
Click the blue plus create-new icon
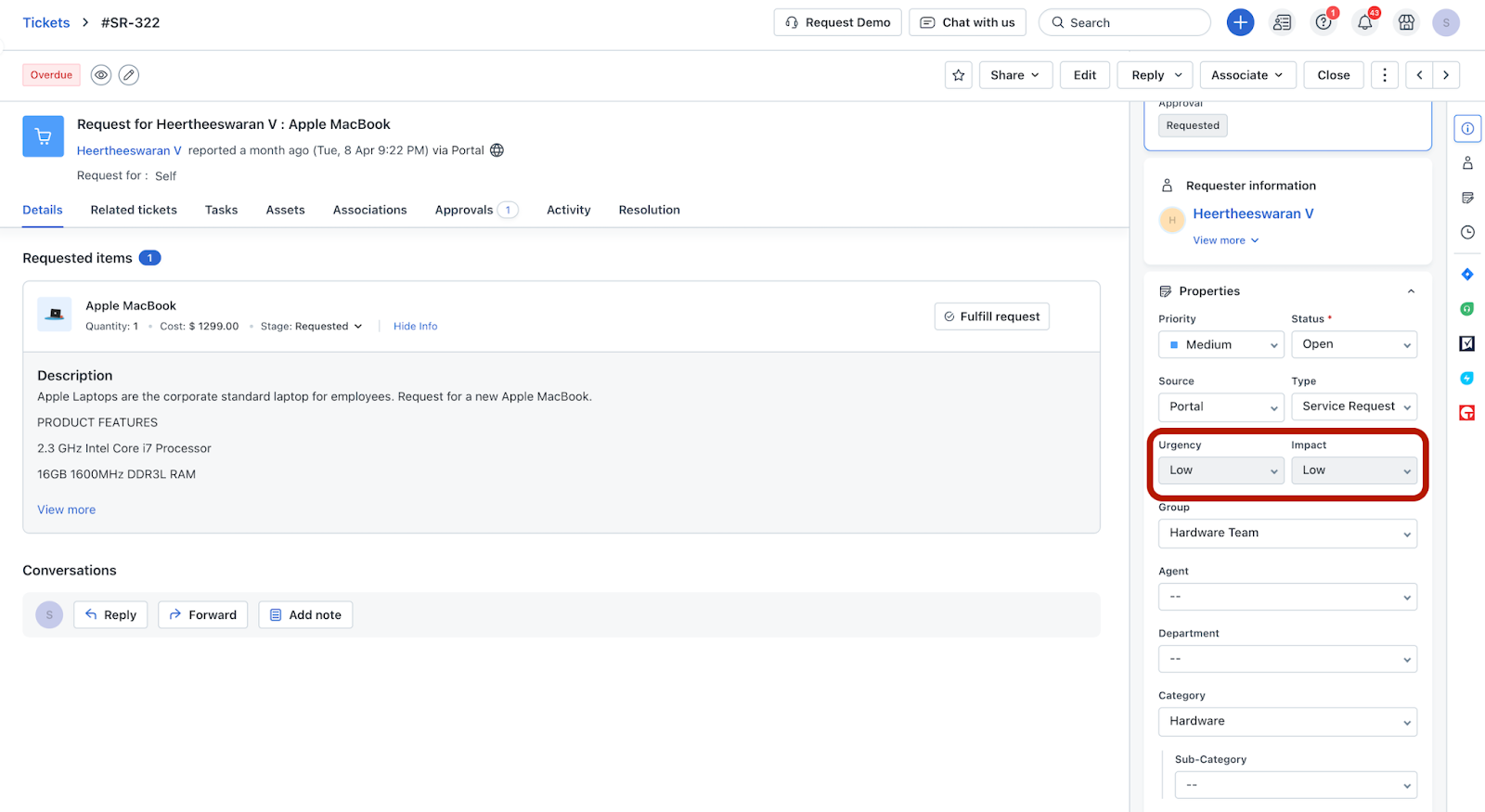[1240, 22]
